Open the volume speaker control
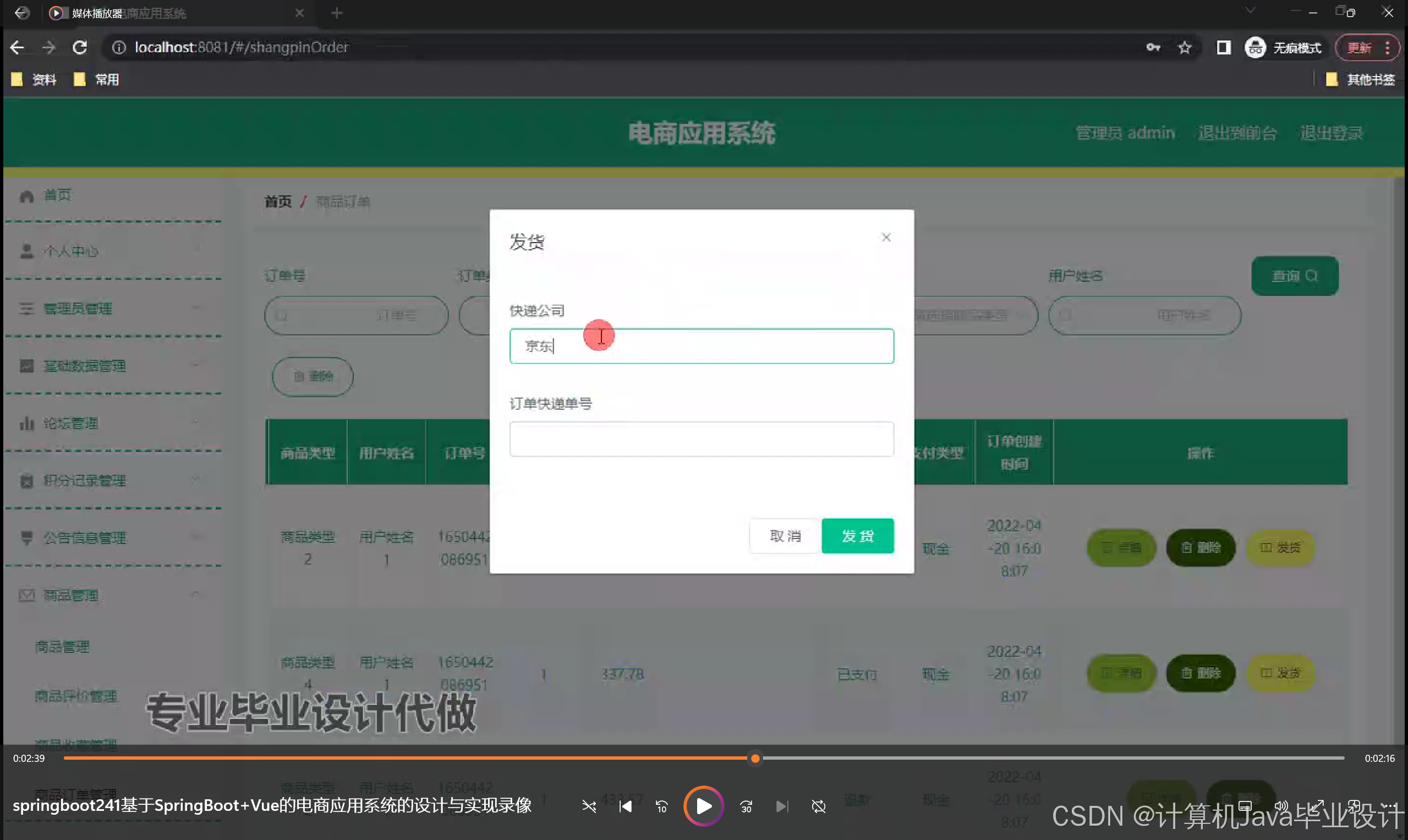 (1280, 805)
